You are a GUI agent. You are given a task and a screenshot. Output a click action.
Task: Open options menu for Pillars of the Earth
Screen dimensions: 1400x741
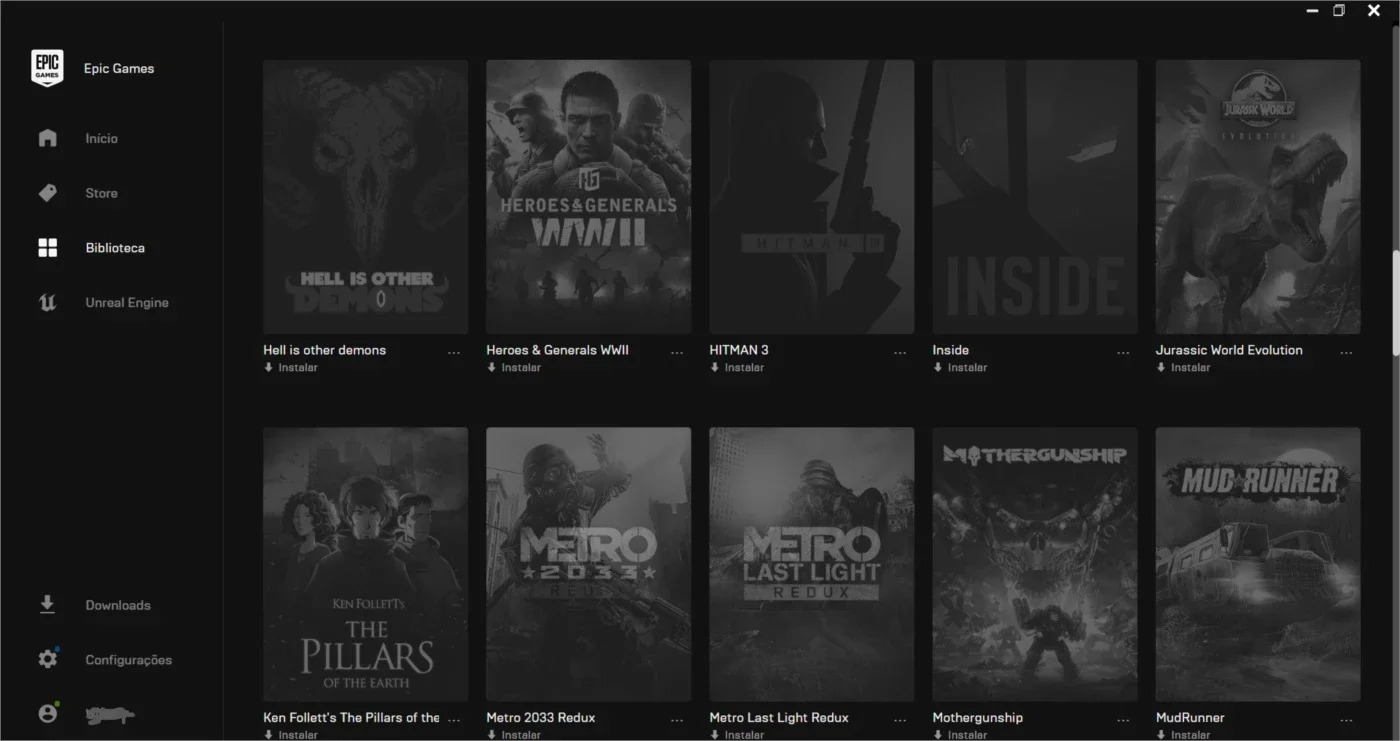[454, 720]
